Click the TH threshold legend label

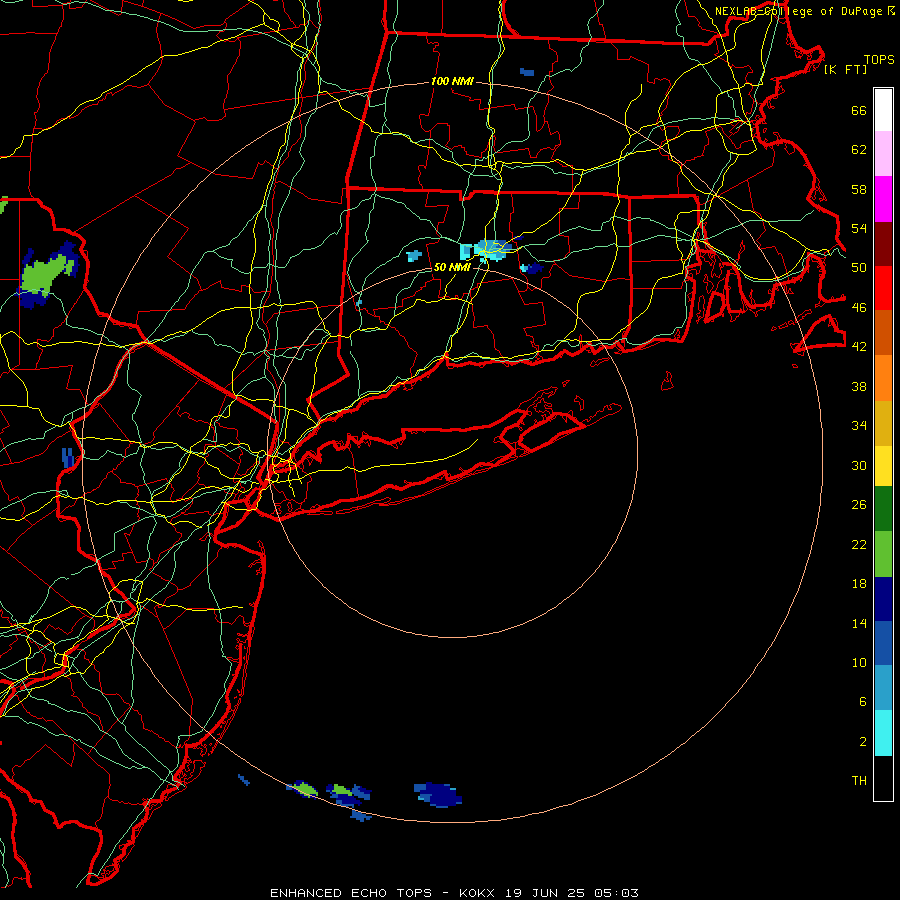point(859,780)
